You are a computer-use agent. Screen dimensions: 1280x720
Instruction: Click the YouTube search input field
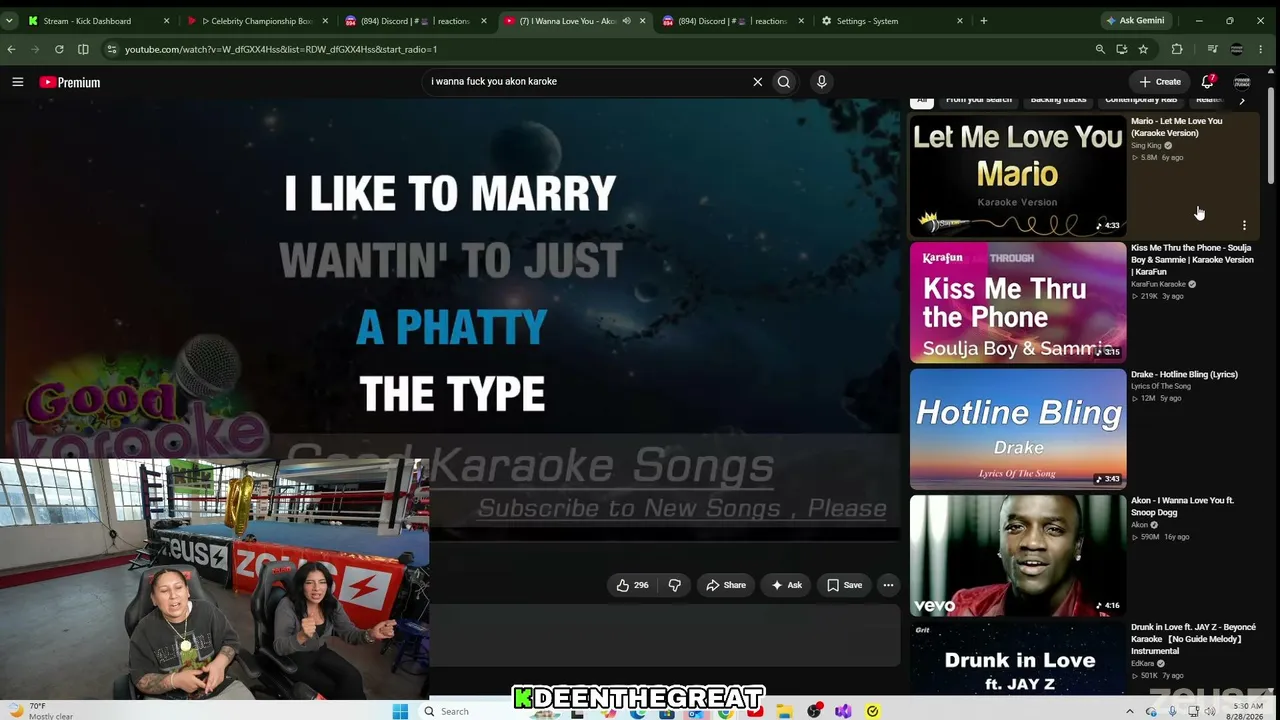pos(588,82)
